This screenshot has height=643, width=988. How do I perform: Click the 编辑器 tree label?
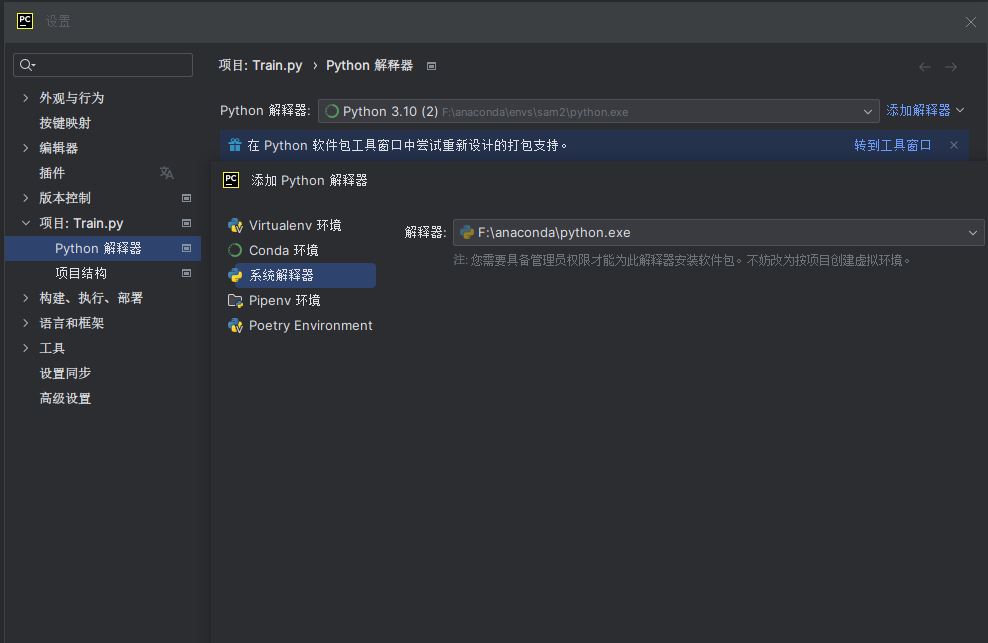[x=59, y=148]
